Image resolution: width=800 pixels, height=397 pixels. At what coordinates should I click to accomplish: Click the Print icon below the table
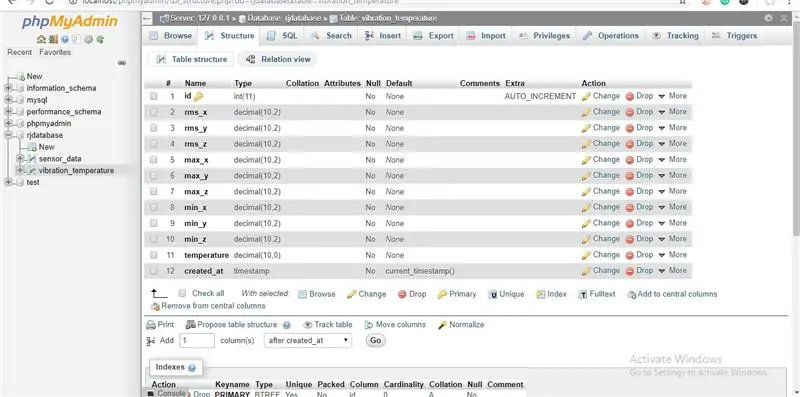[151, 325]
